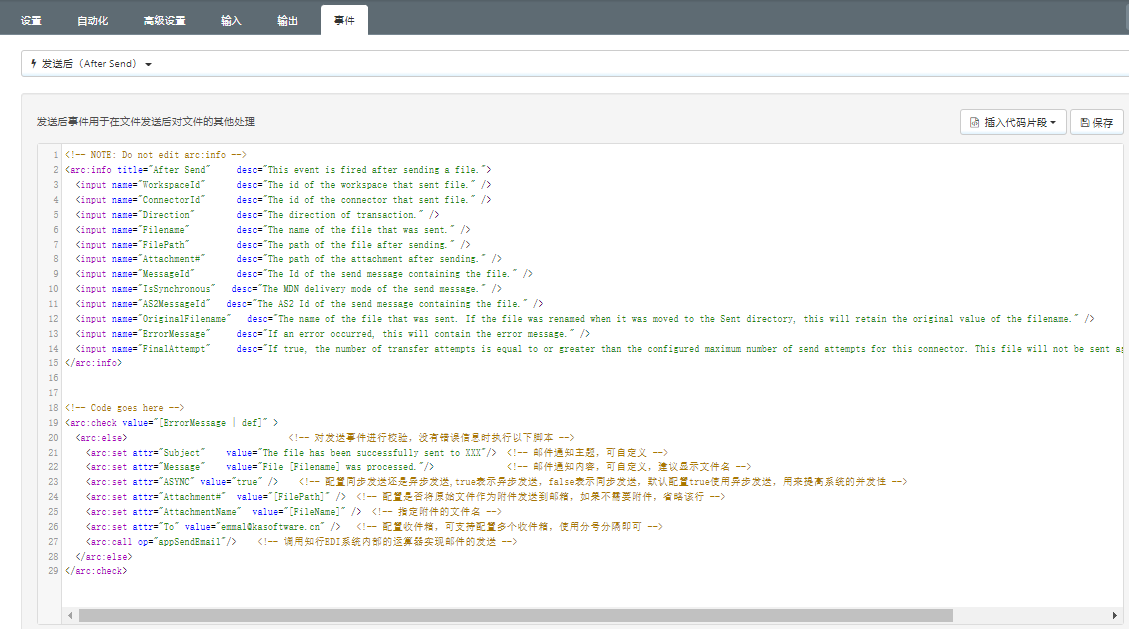Click the code snippet file icon

974,122
